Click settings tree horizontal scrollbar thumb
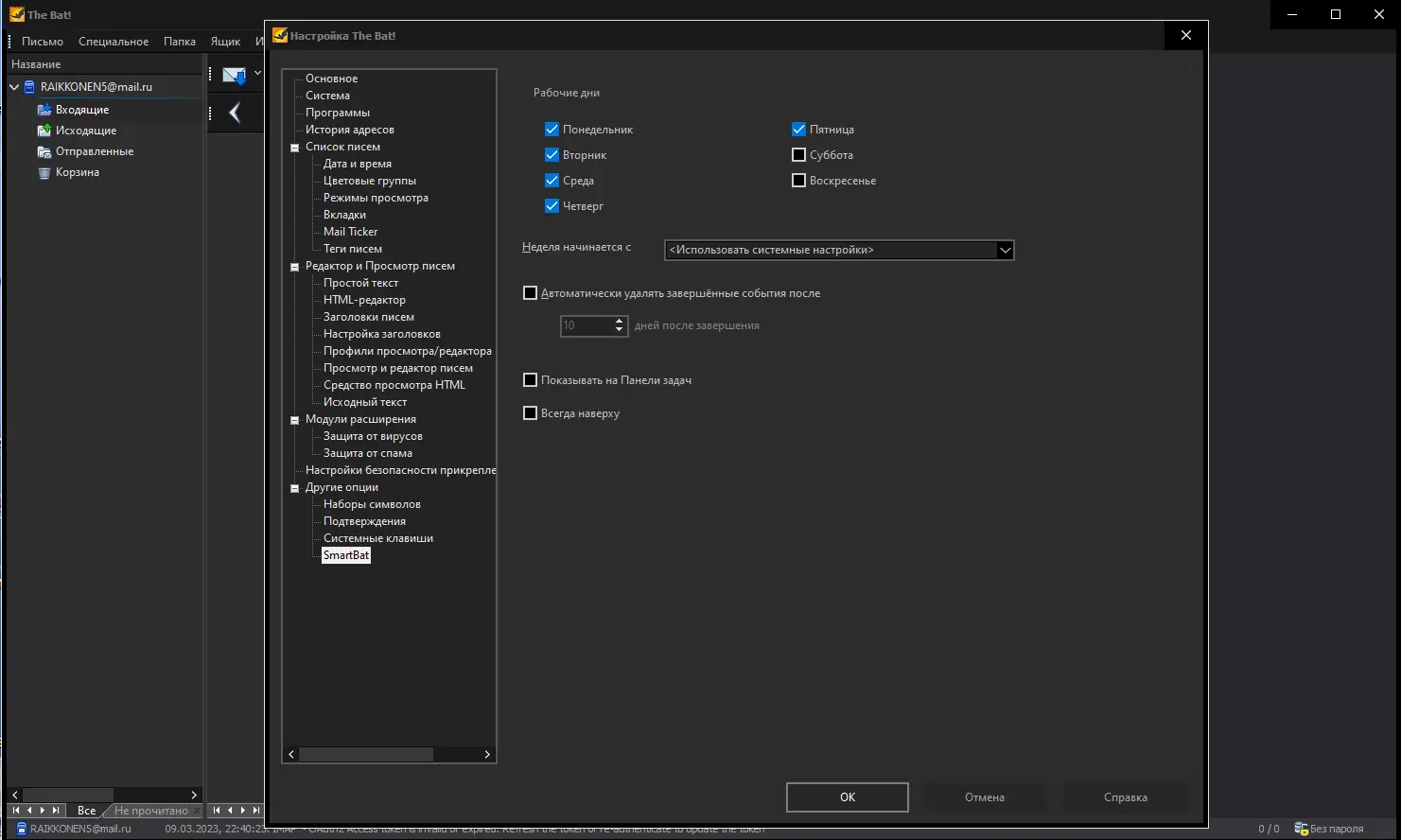 click(x=366, y=754)
